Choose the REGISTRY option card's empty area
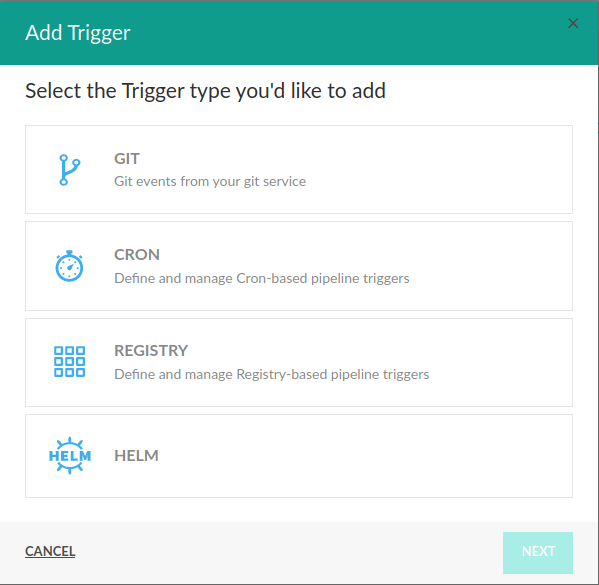 point(500,362)
